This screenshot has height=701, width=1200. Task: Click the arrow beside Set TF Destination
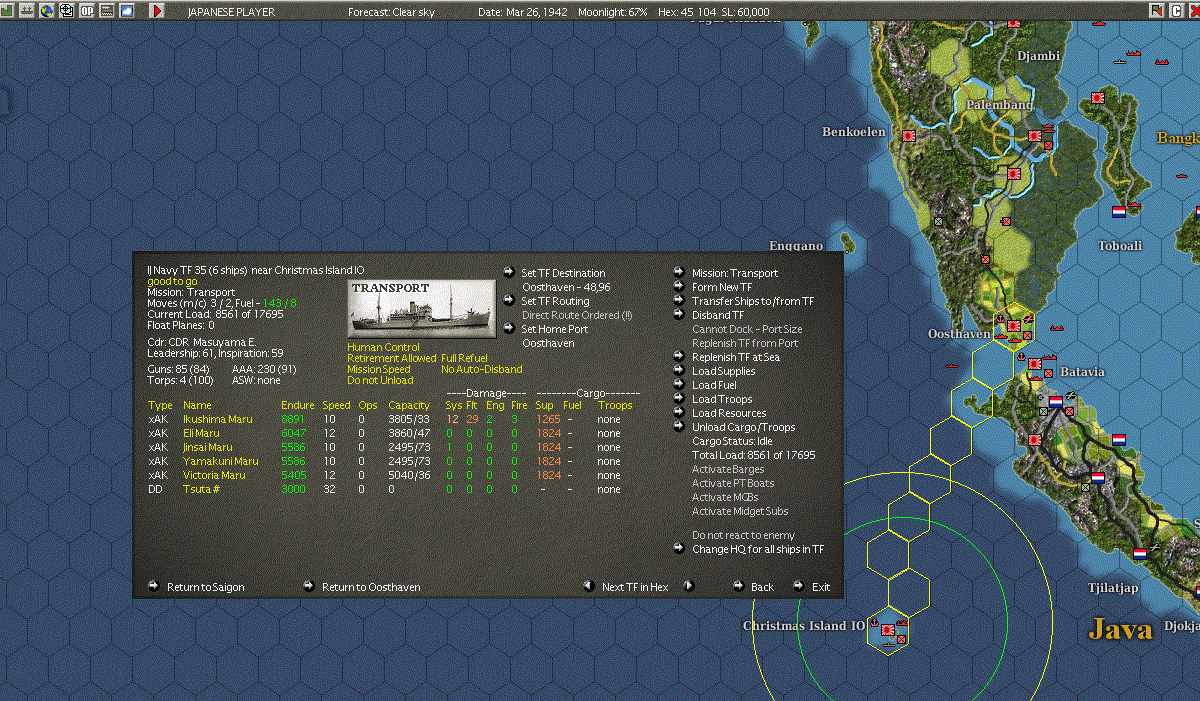pyautogui.click(x=509, y=272)
